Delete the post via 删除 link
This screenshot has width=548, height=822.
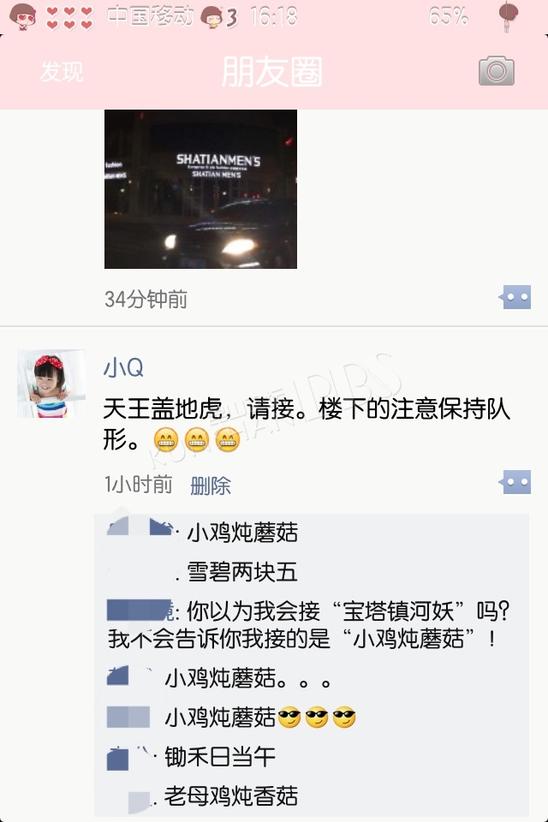tap(210, 485)
